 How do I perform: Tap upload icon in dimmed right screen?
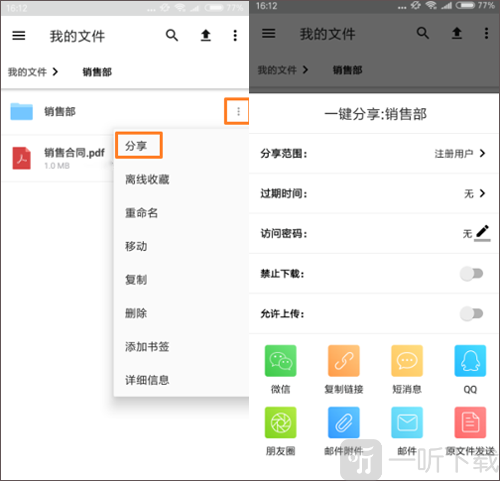coord(457,33)
